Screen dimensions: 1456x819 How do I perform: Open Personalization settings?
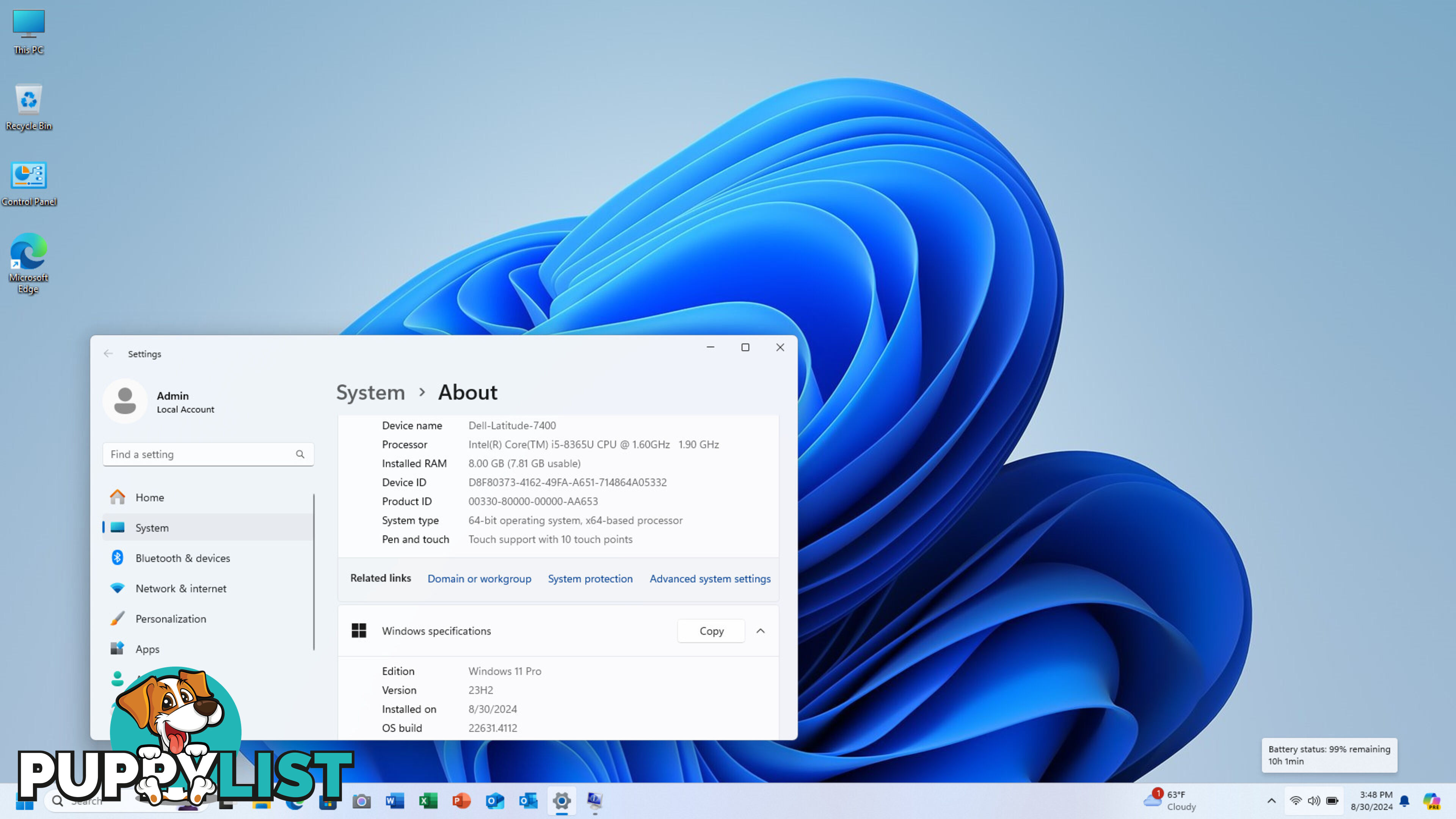click(207, 619)
